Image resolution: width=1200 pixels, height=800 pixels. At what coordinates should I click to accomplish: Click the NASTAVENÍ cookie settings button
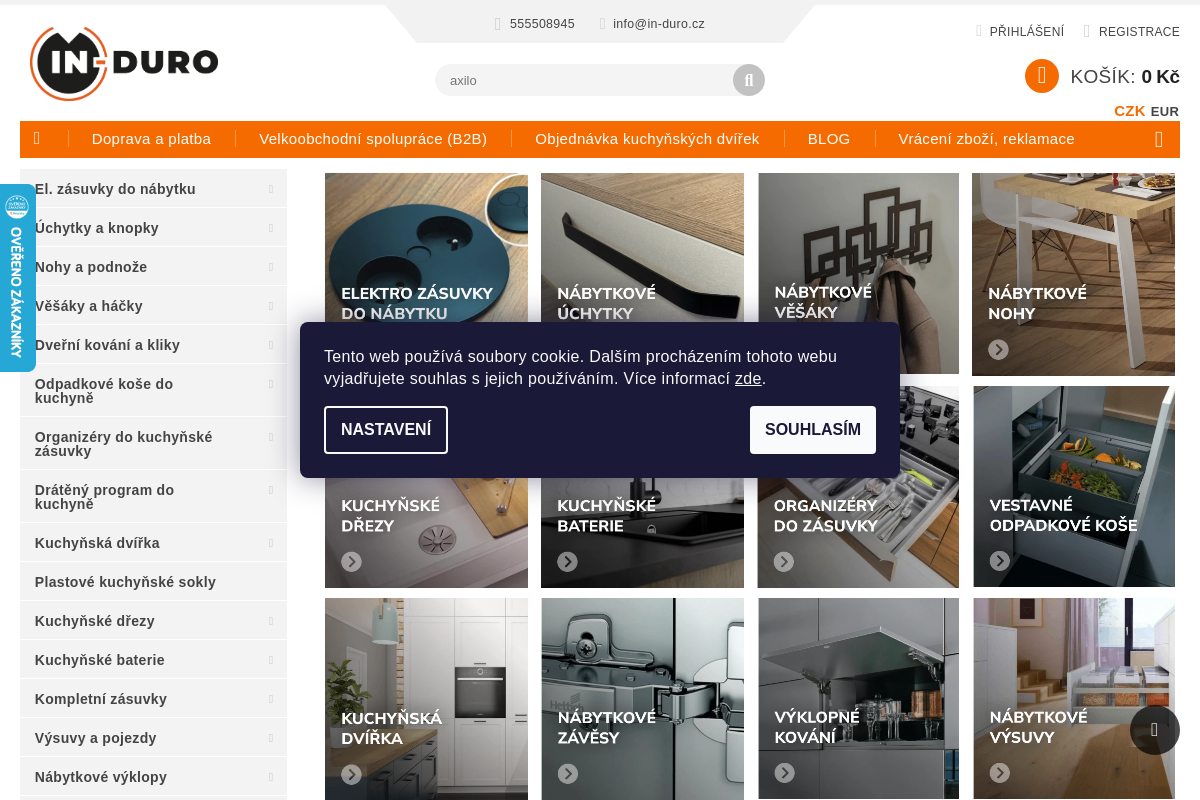(x=386, y=430)
